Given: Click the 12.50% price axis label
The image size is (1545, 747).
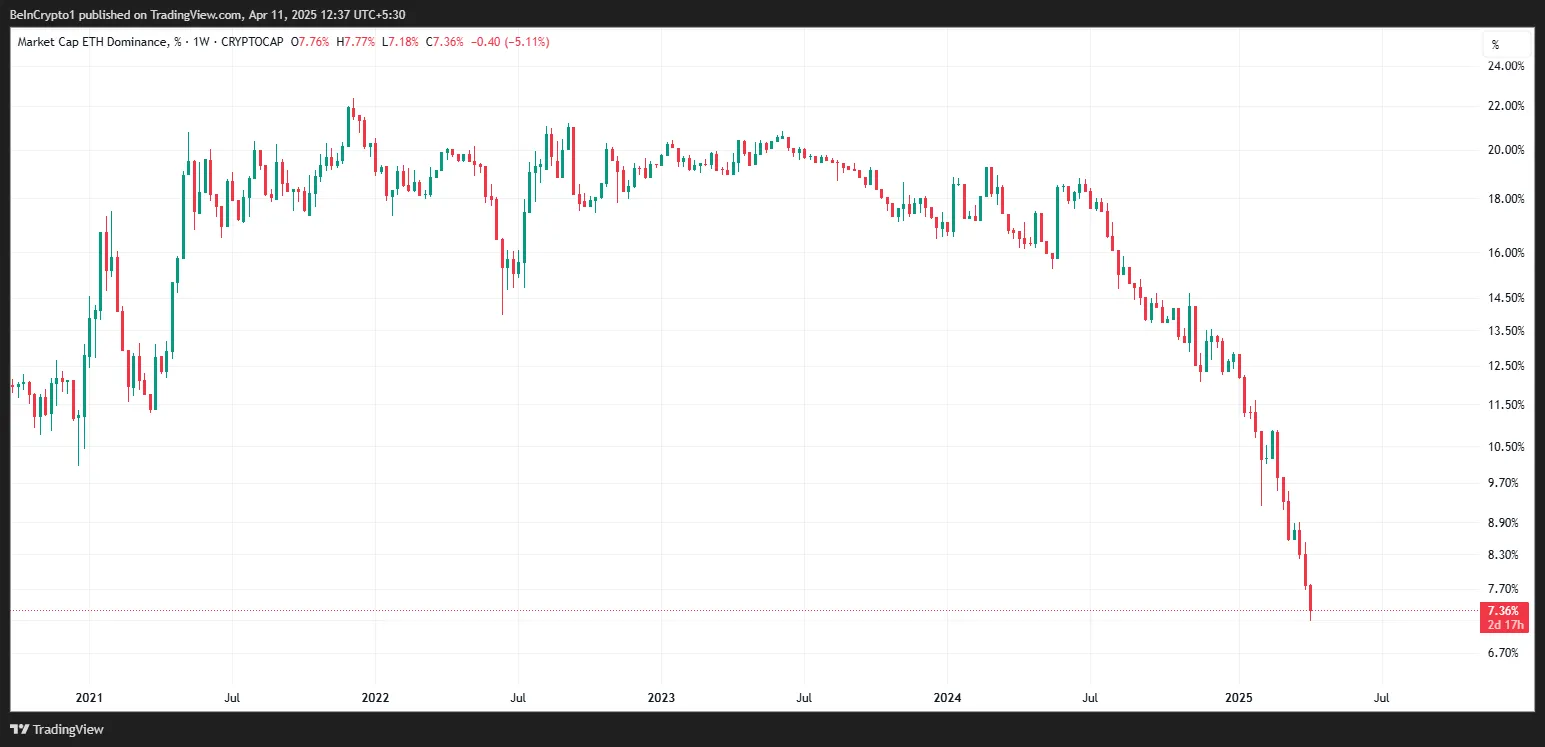Looking at the screenshot, I should click(x=1506, y=366).
